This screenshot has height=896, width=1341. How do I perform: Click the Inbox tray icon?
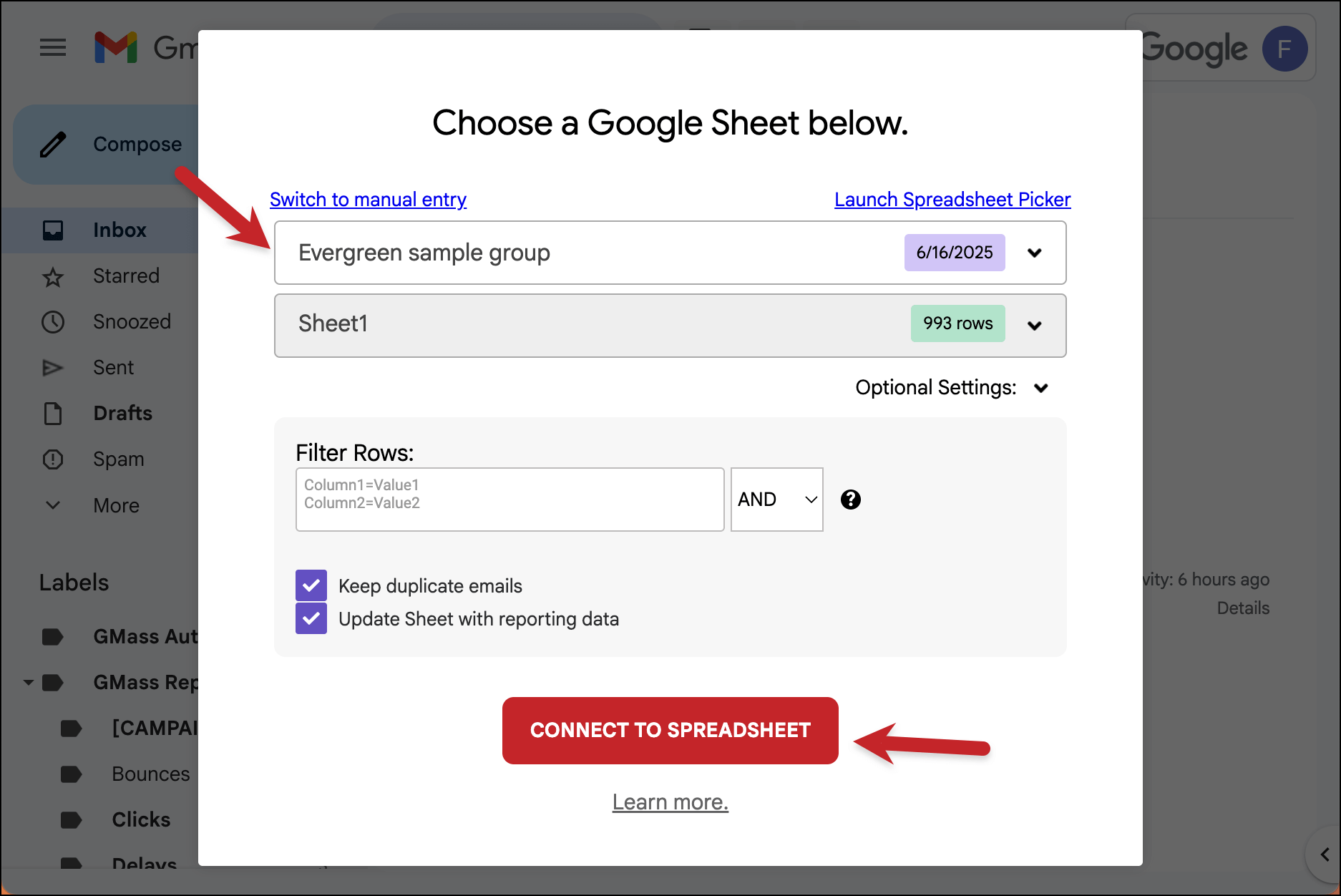click(53, 230)
